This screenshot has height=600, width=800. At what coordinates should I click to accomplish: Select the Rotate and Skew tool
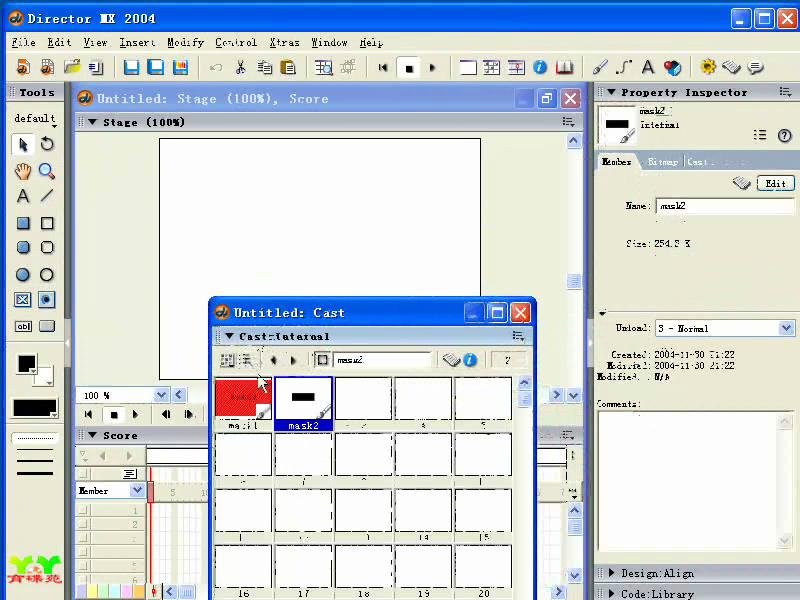pyautogui.click(x=47, y=144)
